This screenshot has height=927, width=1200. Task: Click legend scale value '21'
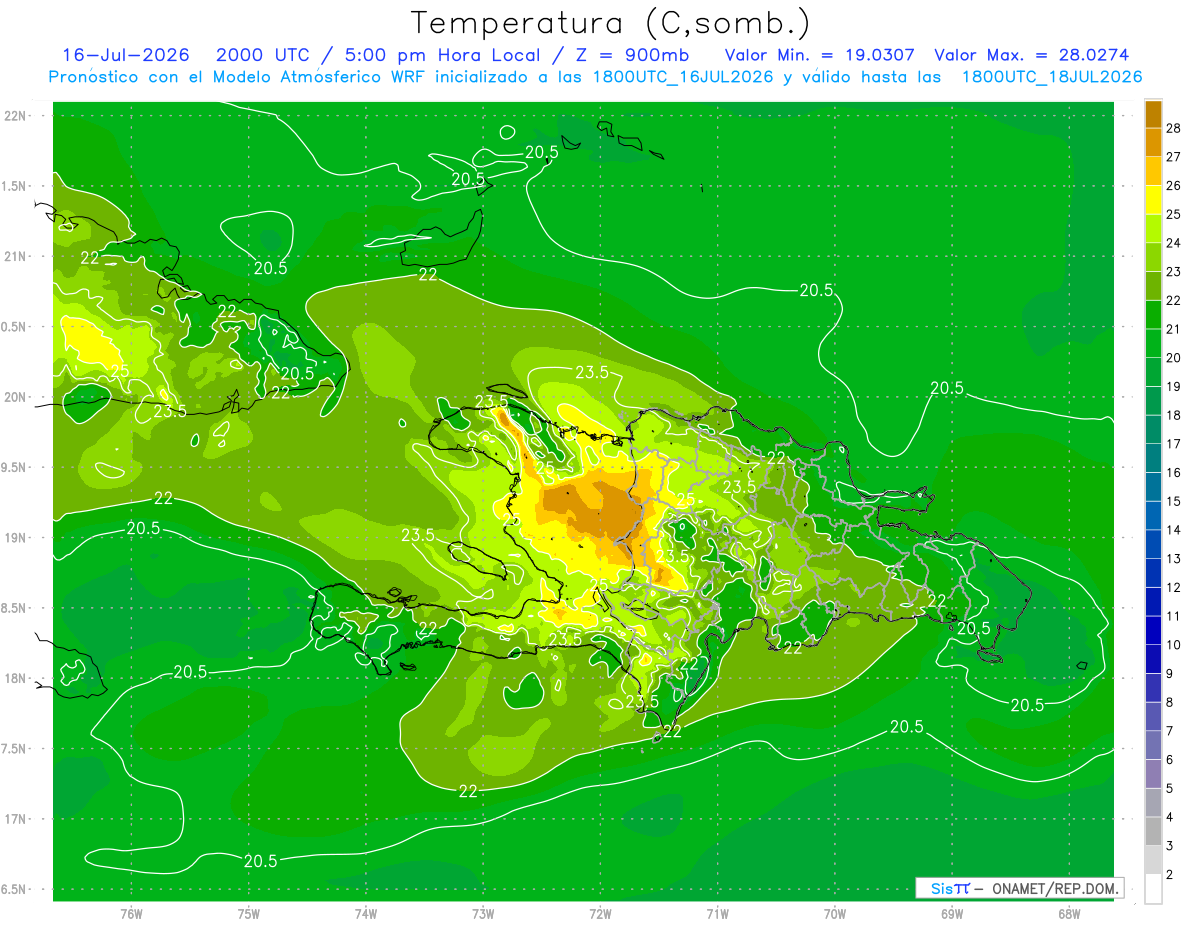pyautogui.click(x=1174, y=329)
